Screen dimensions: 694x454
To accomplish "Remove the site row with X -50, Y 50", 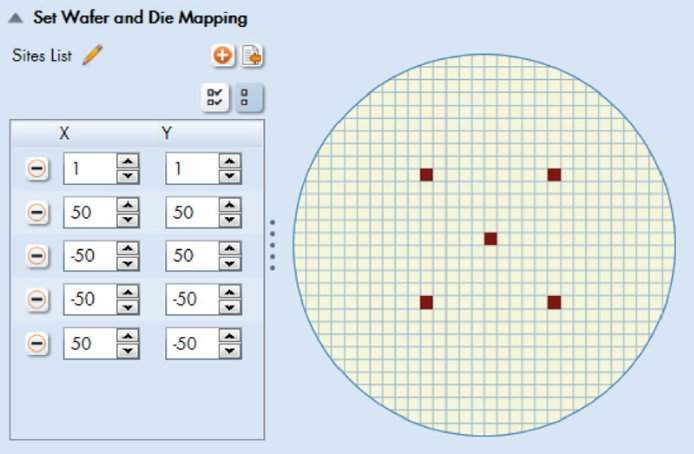I will tap(37, 256).
